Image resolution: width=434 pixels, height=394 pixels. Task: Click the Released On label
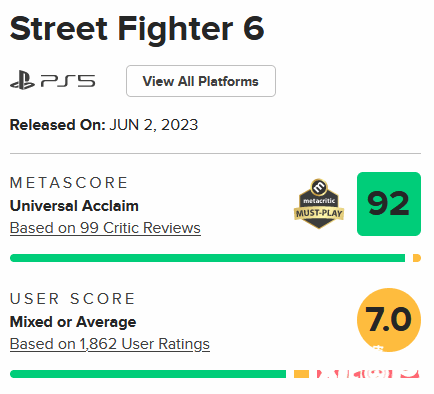tap(58, 125)
